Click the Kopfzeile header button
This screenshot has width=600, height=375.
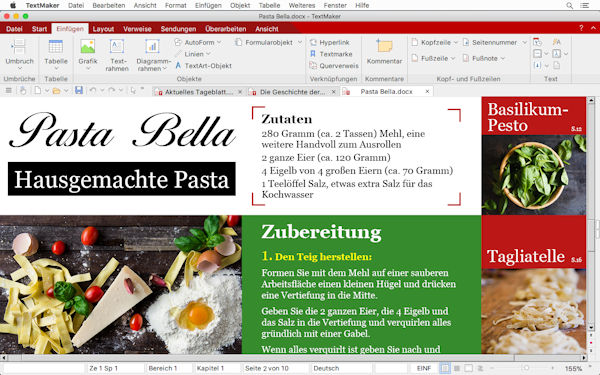(431, 42)
